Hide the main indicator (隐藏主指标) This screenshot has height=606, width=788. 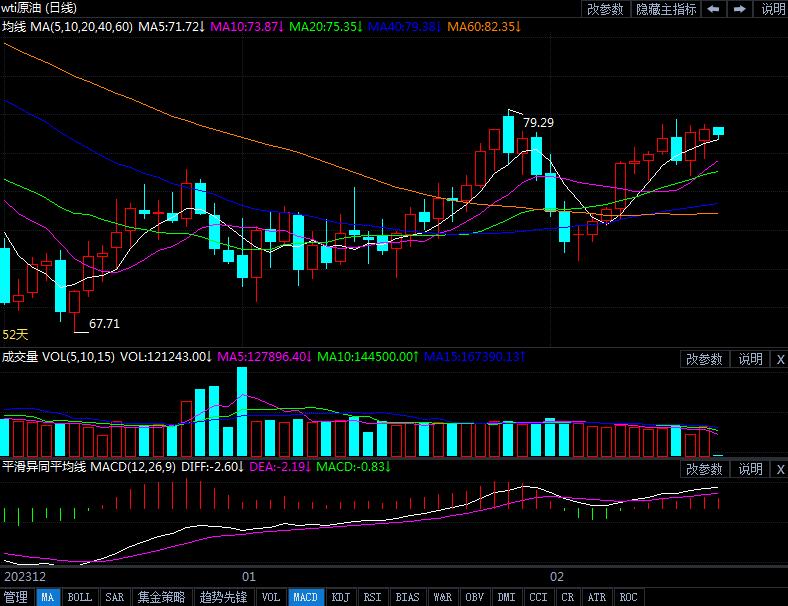(x=666, y=9)
